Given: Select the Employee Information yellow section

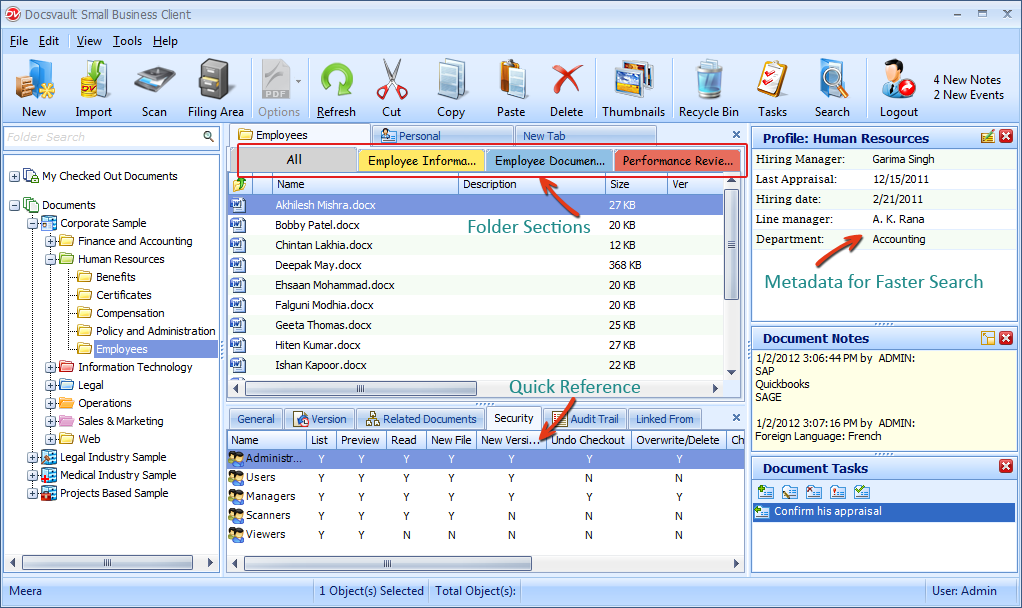Looking at the screenshot, I should (x=421, y=160).
